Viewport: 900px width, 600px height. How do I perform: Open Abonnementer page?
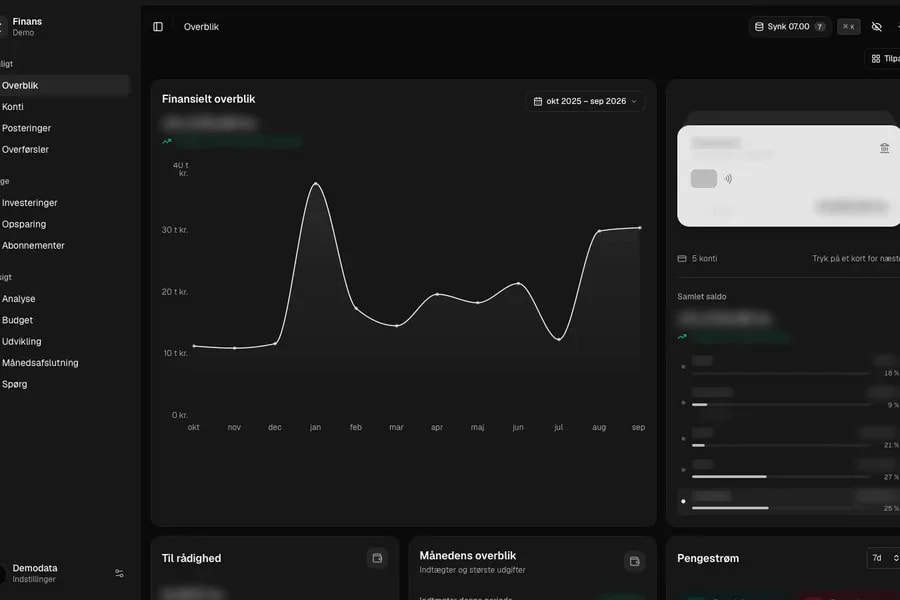(x=64, y=245)
